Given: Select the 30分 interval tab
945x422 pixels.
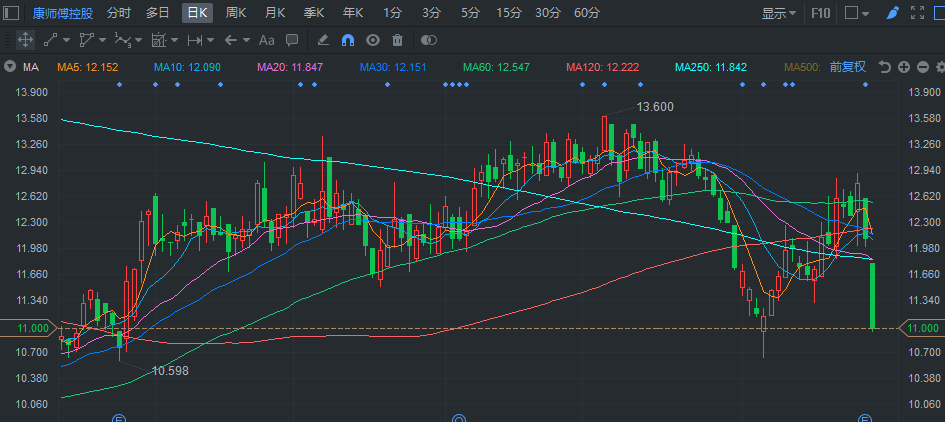Looking at the screenshot, I should [548, 13].
